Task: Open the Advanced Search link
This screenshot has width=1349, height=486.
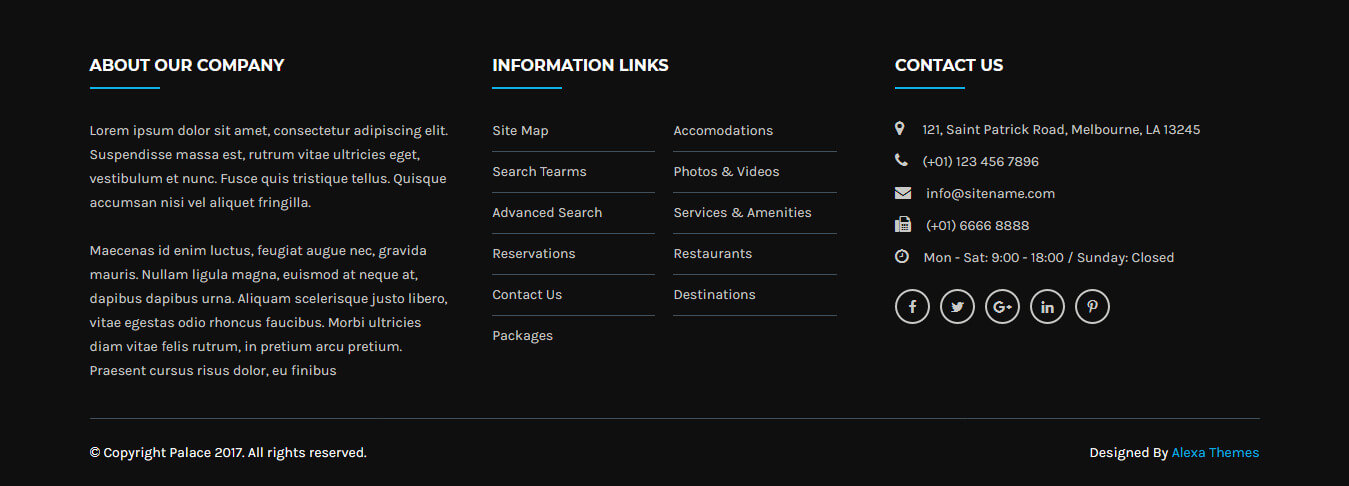Action: tap(547, 213)
